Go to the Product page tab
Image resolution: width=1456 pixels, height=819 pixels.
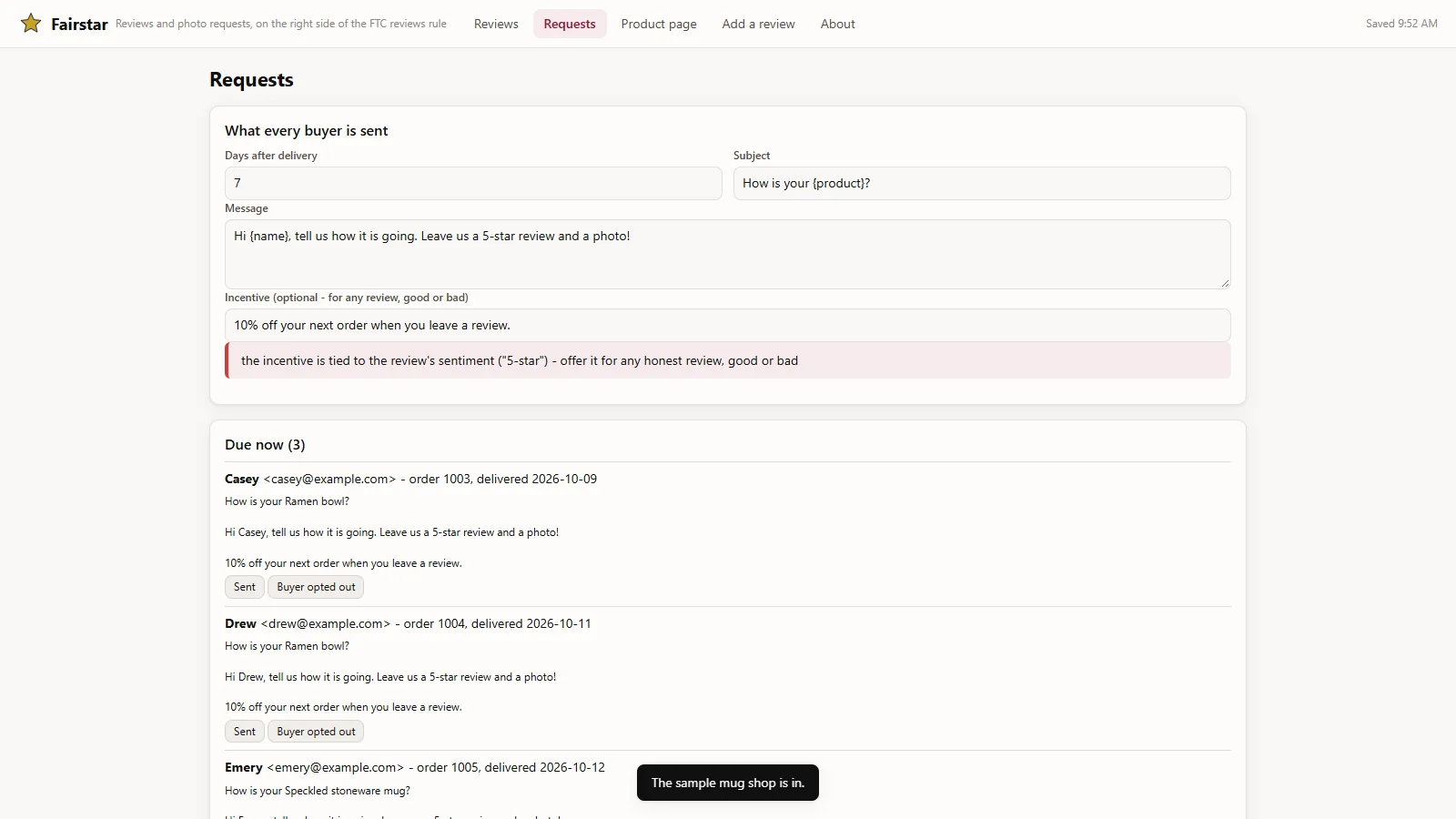[x=659, y=24]
